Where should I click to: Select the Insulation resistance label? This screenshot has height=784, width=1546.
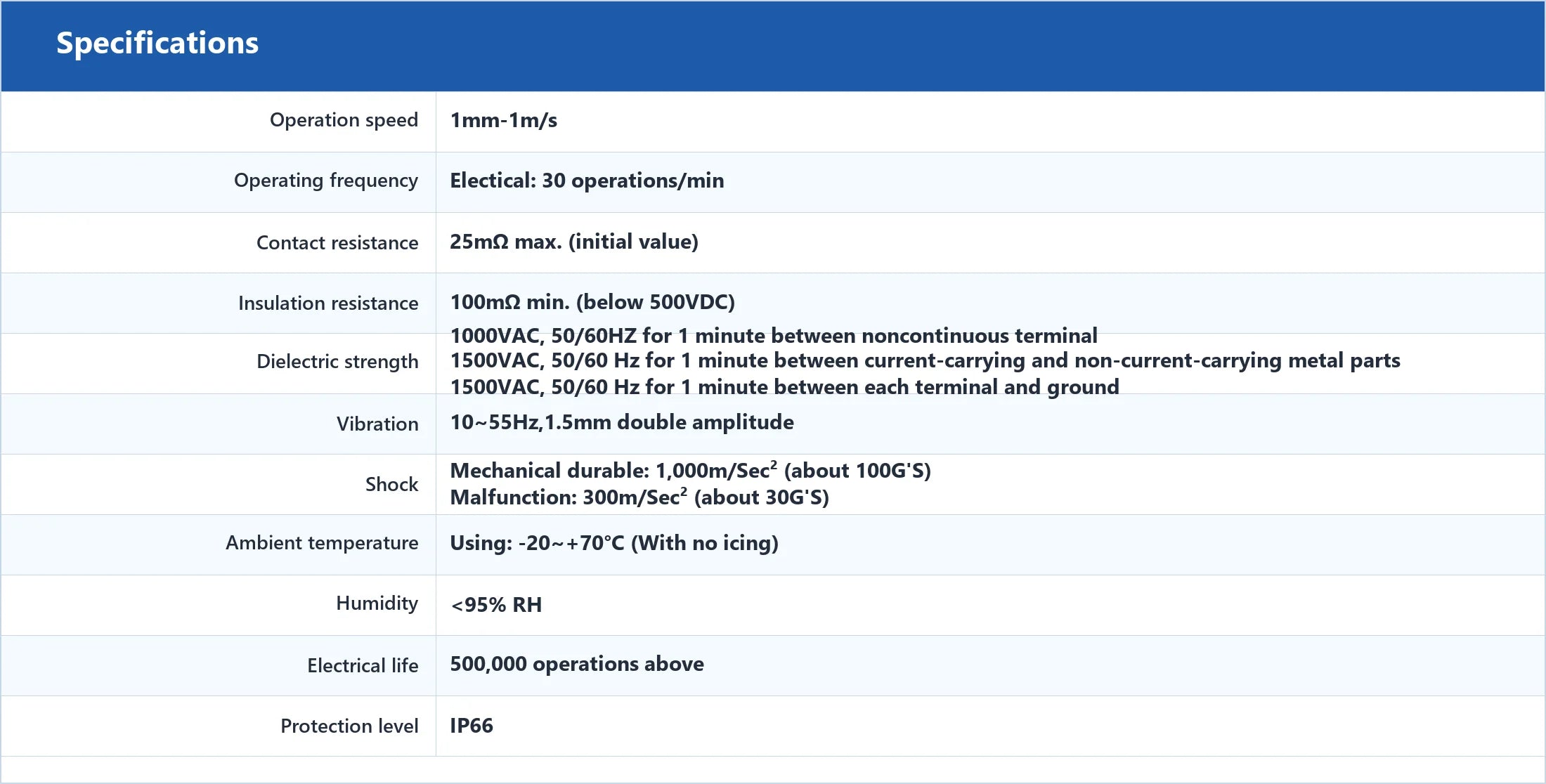pyautogui.click(x=328, y=303)
